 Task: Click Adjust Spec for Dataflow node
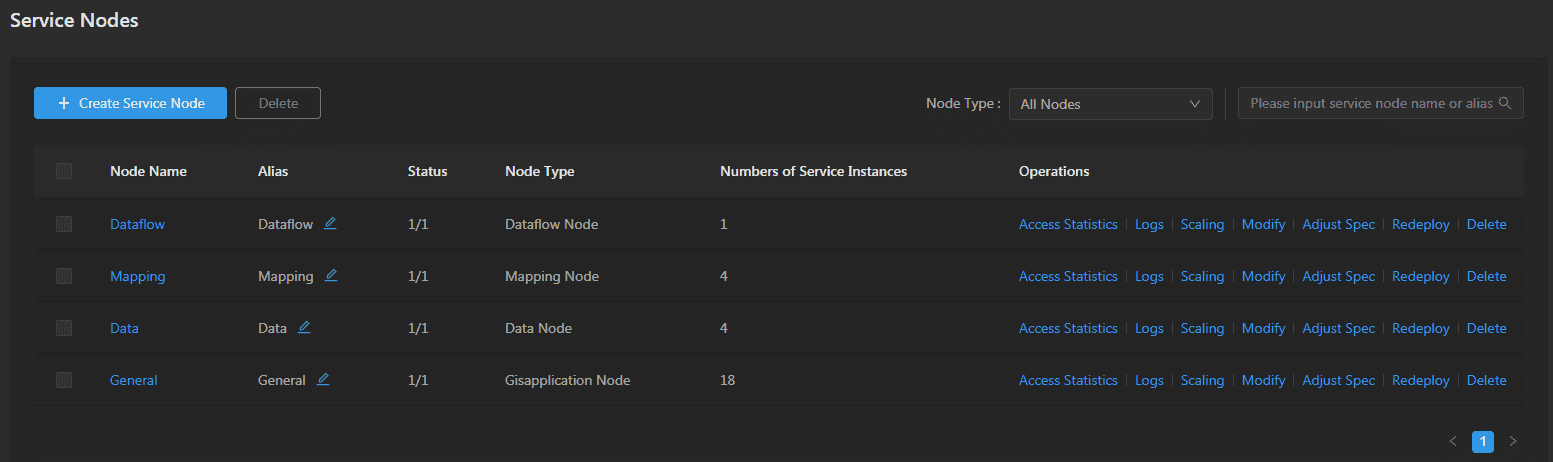(x=1338, y=224)
